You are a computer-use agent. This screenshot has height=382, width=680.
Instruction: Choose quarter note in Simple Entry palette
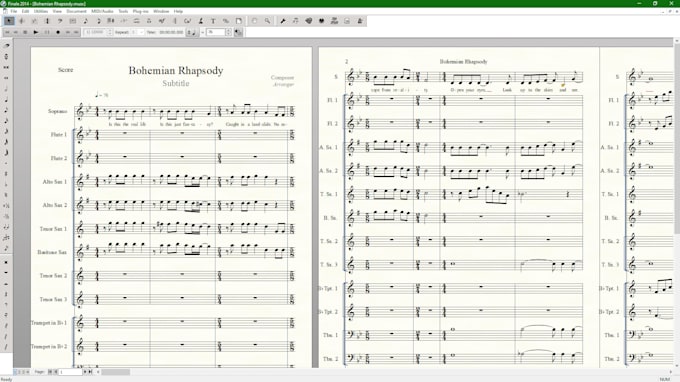click(x=7, y=99)
